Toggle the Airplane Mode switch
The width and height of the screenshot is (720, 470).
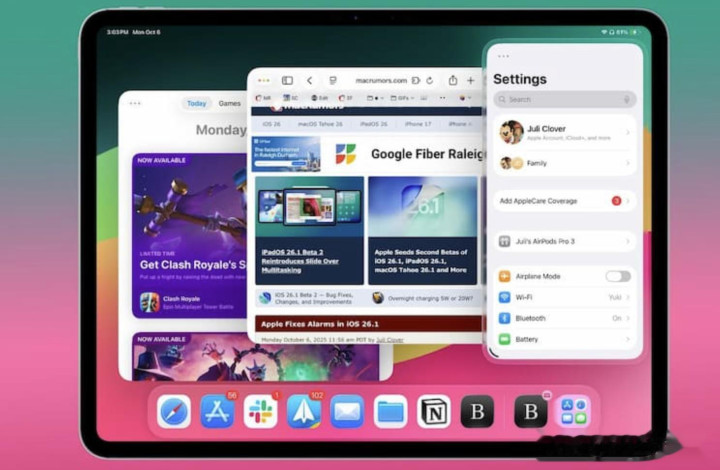618,276
